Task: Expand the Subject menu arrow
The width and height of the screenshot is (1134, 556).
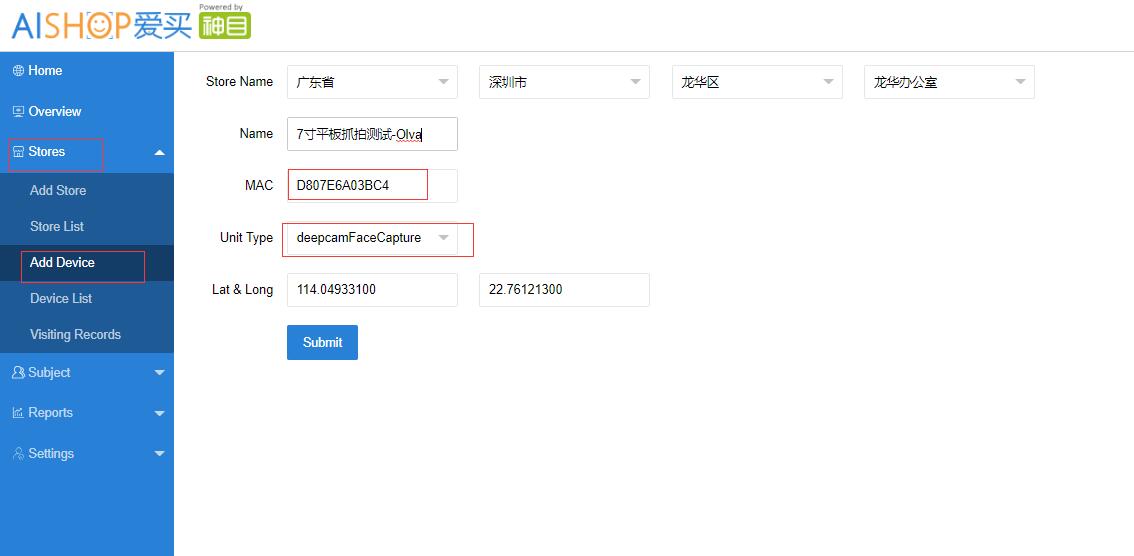Action: point(160,373)
